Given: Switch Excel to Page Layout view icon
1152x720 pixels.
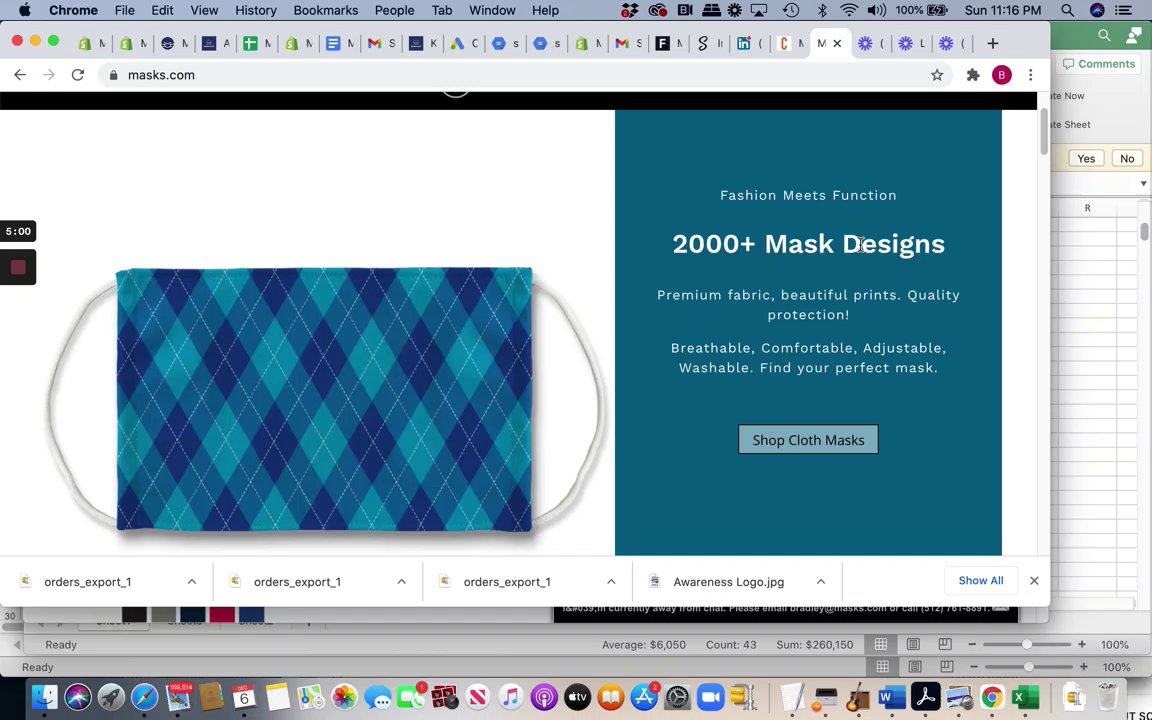Looking at the screenshot, I should point(913,644).
